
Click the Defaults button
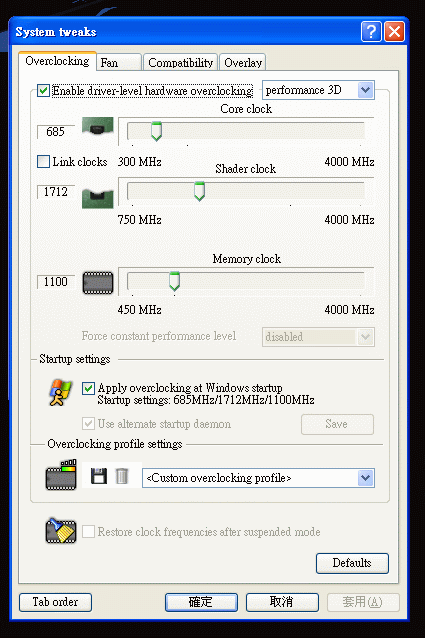click(x=352, y=563)
